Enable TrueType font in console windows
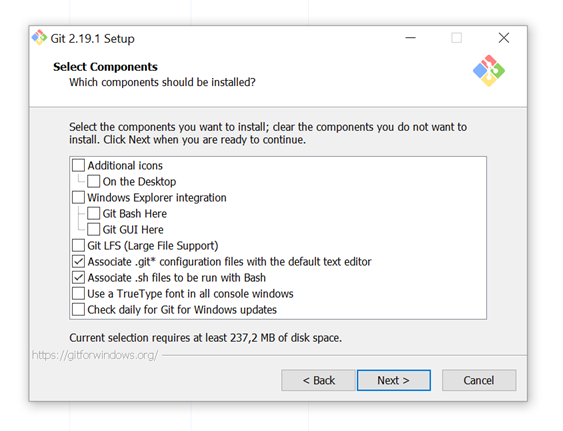 coord(78,293)
